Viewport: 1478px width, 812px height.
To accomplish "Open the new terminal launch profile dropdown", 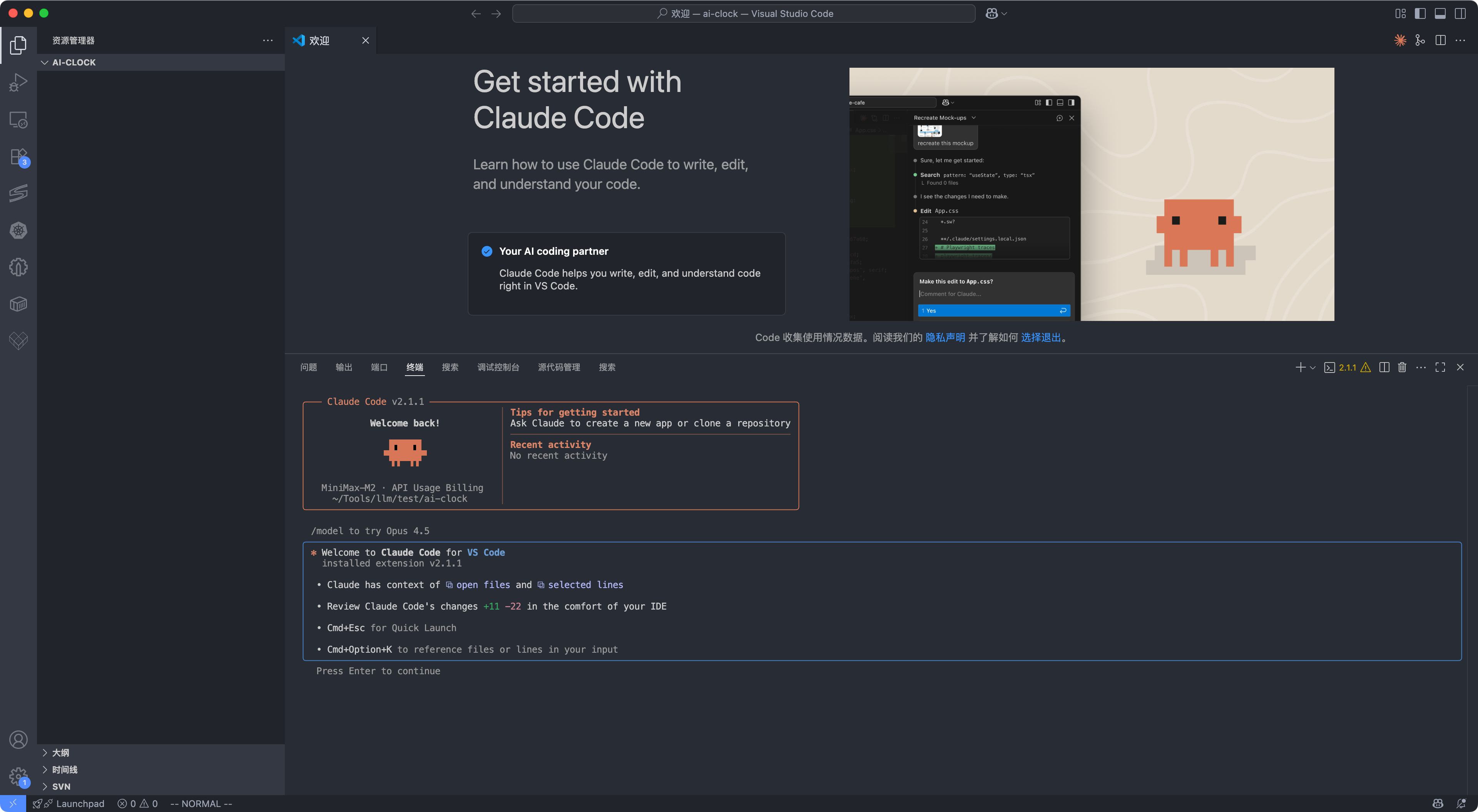I will [x=1313, y=368].
